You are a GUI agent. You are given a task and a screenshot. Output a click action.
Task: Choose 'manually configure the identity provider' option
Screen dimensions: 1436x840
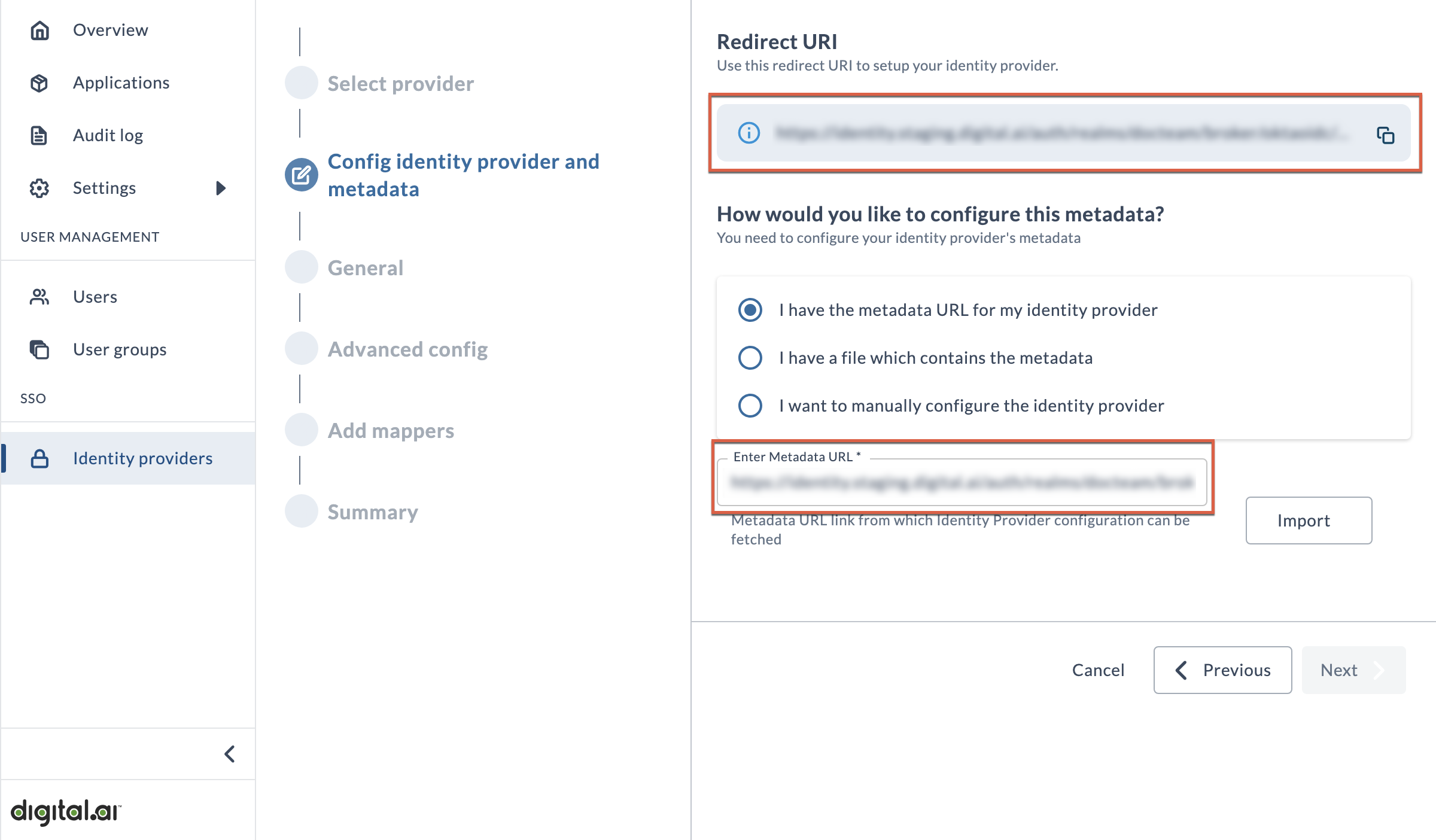(750, 406)
